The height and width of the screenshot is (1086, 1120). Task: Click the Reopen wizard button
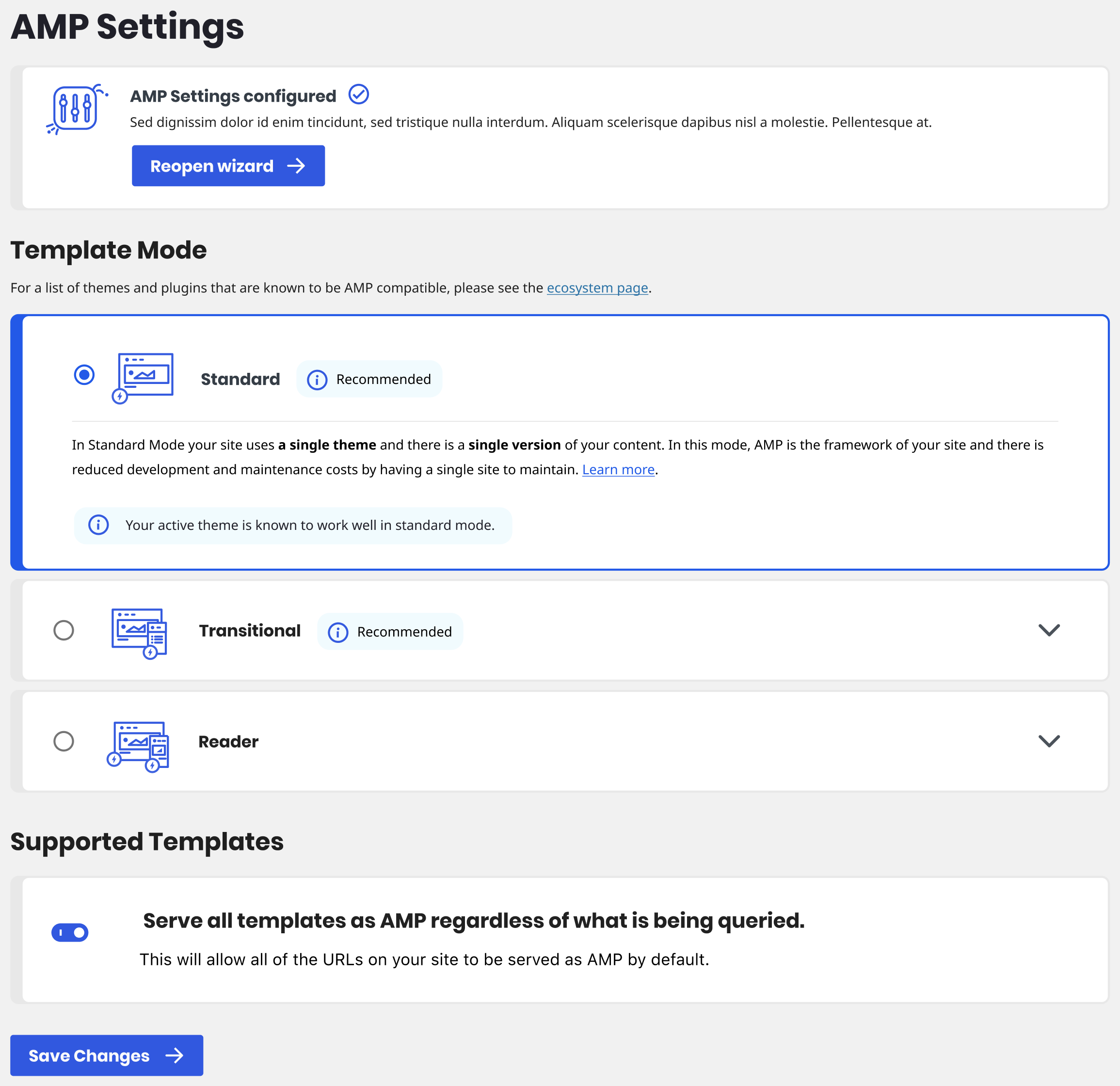(x=228, y=166)
